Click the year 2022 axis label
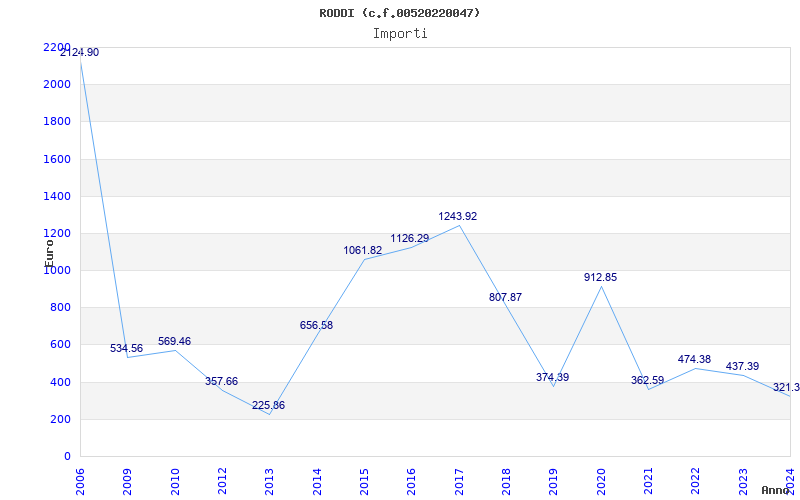Screen dimensions: 800x500 click(x=695, y=482)
